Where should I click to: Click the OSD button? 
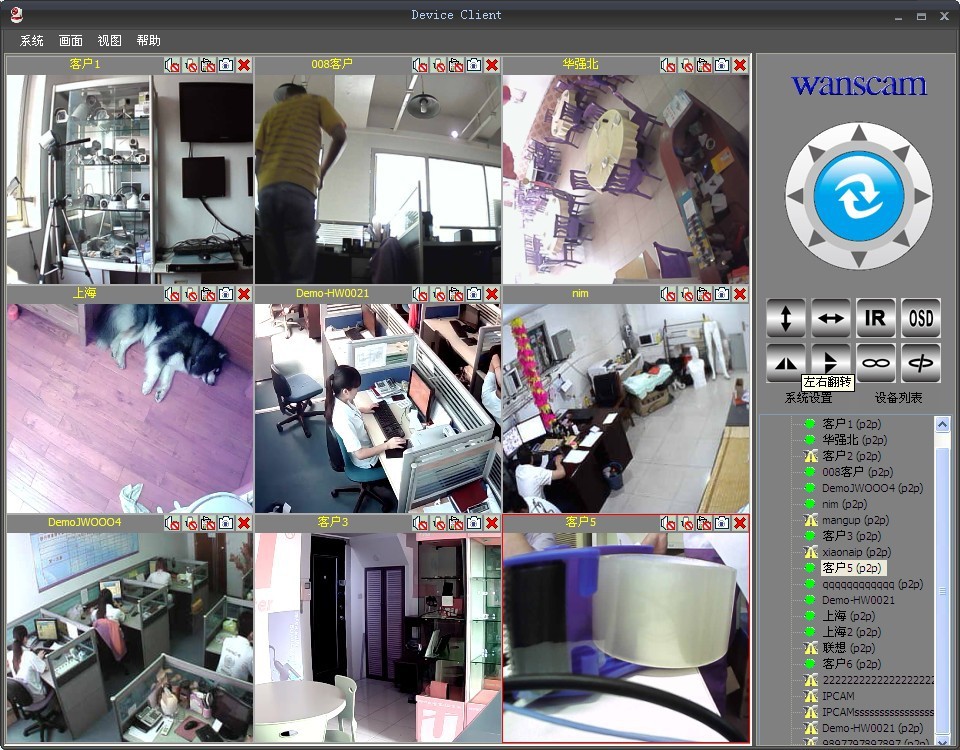tap(920, 318)
